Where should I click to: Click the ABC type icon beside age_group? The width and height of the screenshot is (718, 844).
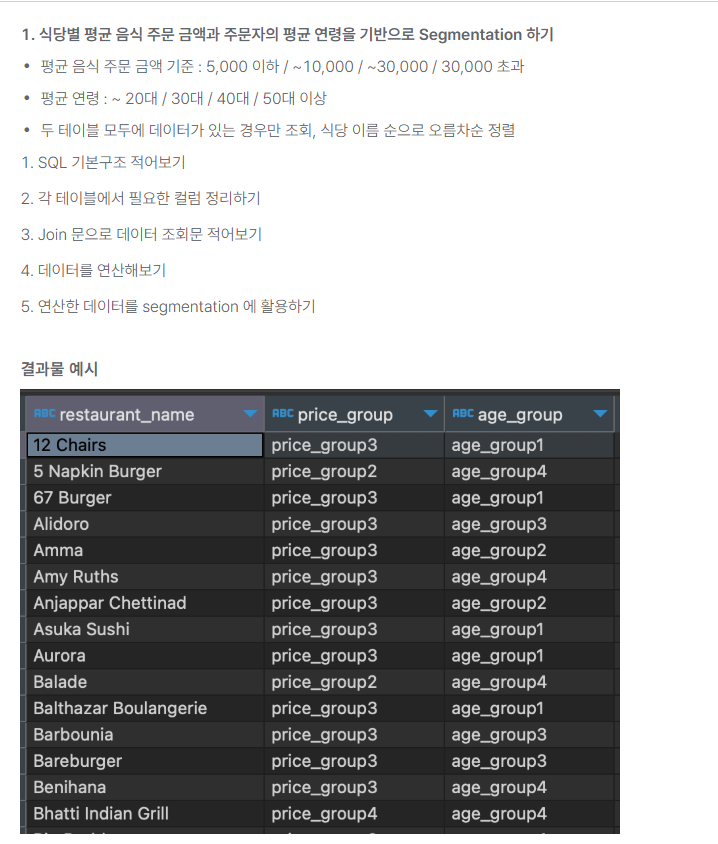pyautogui.click(x=463, y=413)
